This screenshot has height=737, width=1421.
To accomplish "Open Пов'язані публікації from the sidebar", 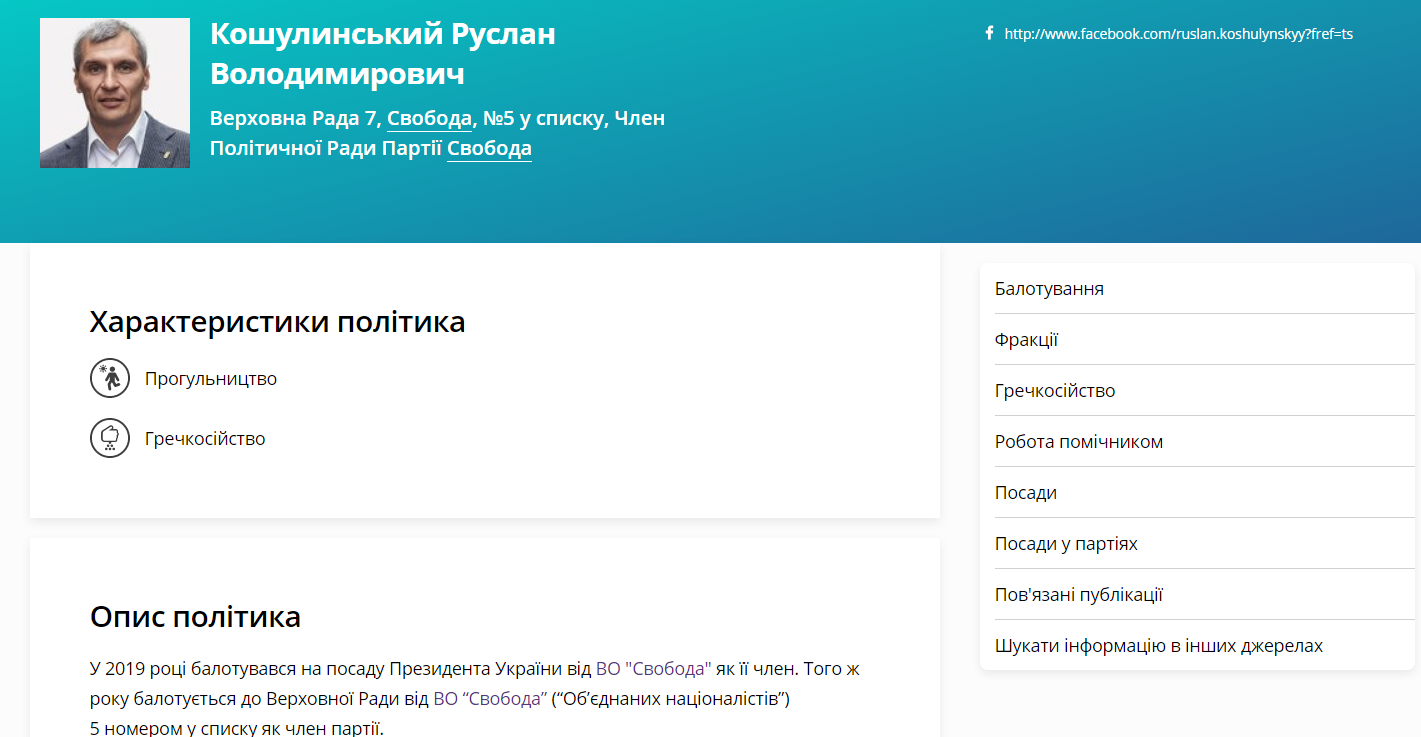I will 1197,595.
